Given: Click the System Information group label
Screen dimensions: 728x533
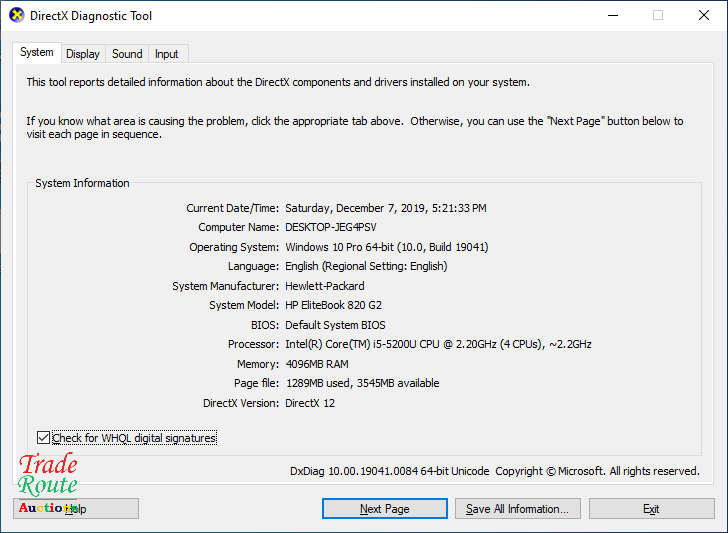Looking at the screenshot, I should pyautogui.click(x=82, y=183).
